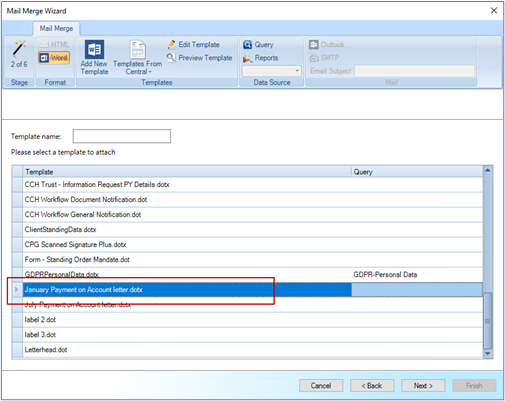Click the Add New Template icon
Screen dimensions: 505x401
pyautogui.click(x=94, y=49)
